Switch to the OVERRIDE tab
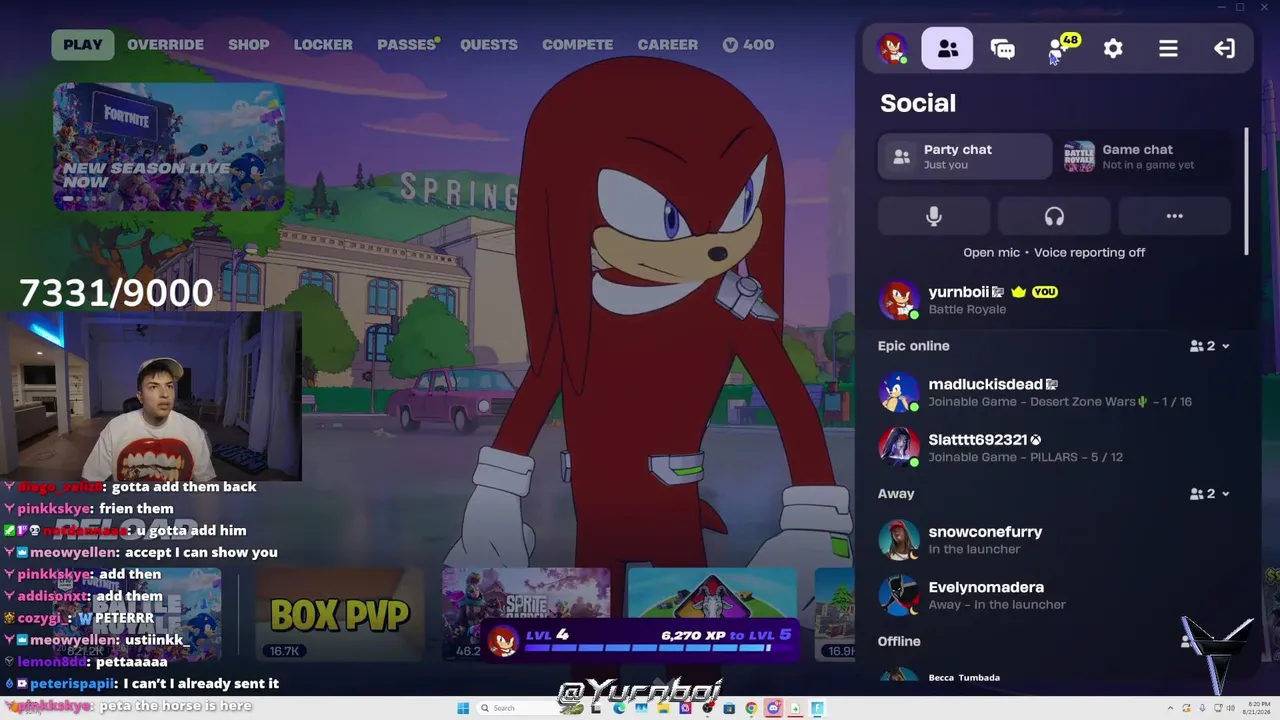 [165, 45]
